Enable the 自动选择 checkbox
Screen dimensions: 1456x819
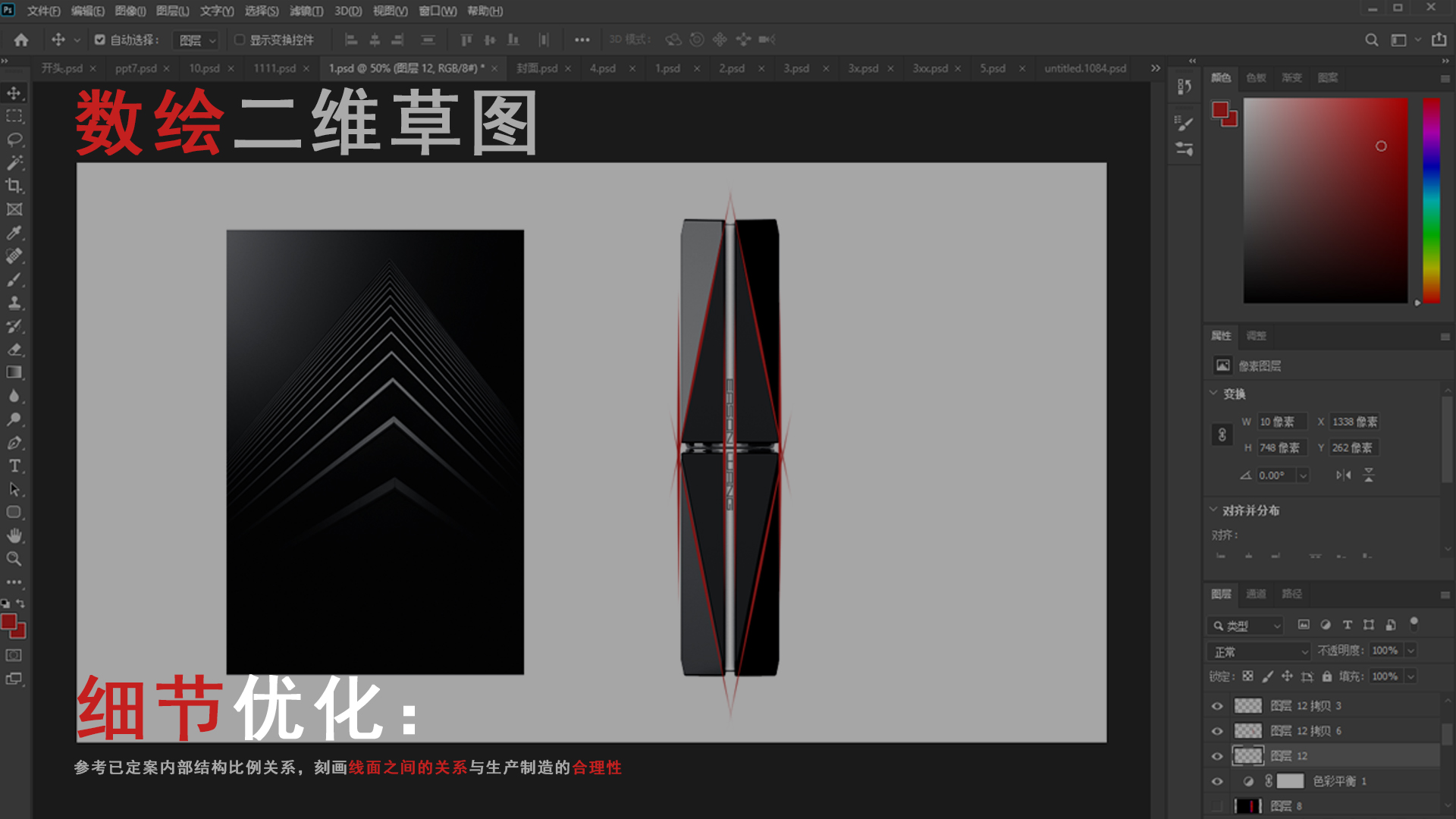[101, 39]
